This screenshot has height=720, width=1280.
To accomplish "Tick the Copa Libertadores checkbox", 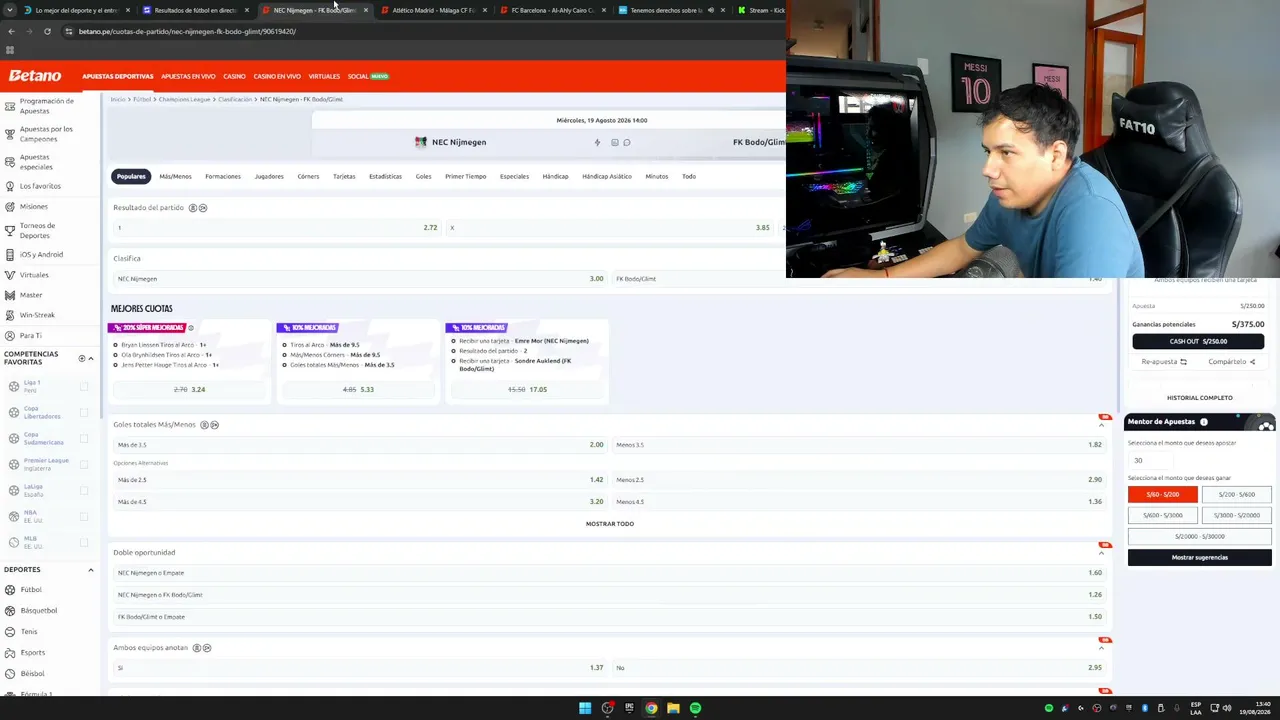I will [x=84, y=412].
